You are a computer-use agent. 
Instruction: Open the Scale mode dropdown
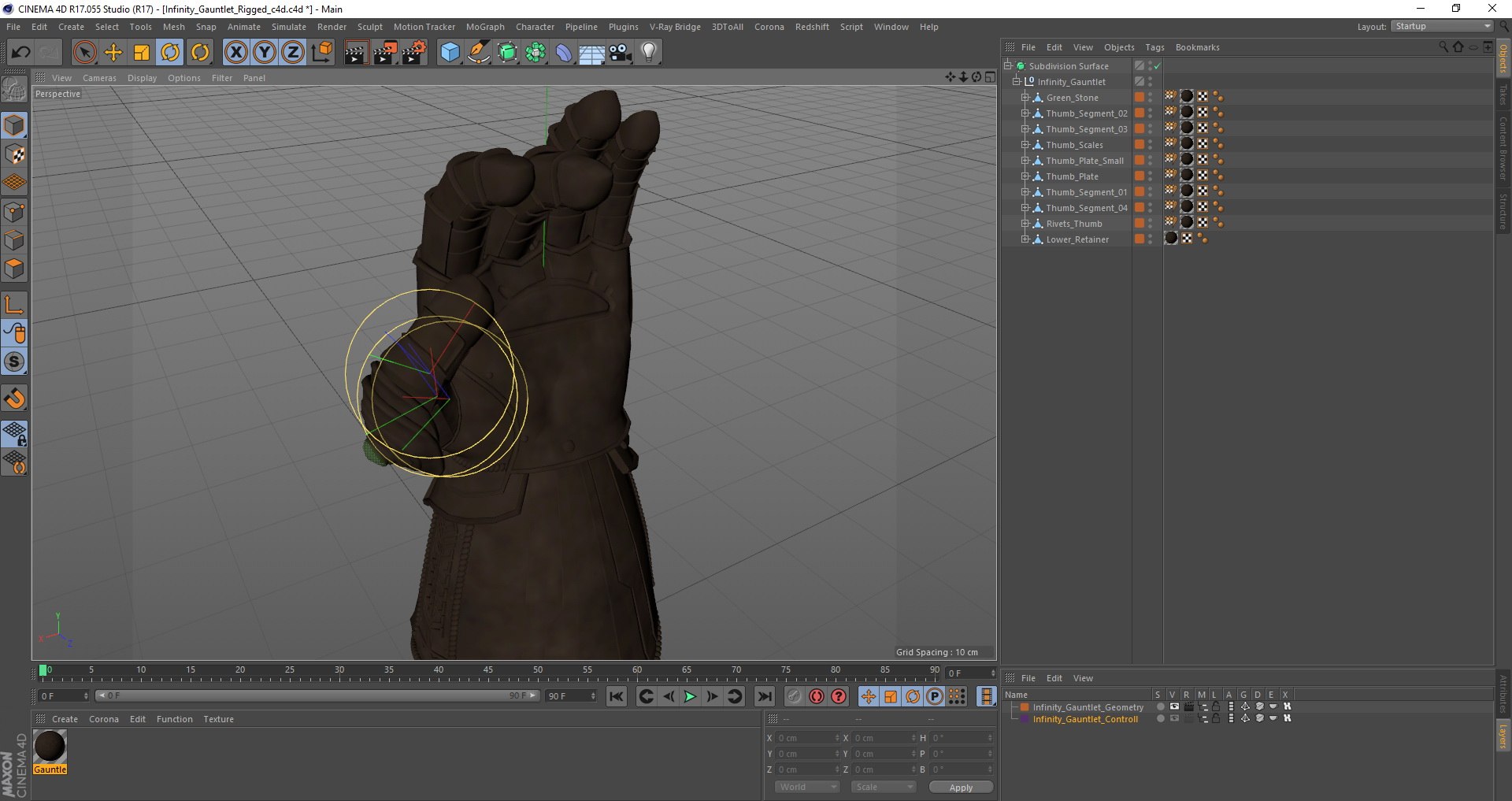pyautogui.click(x=884, y=787)
